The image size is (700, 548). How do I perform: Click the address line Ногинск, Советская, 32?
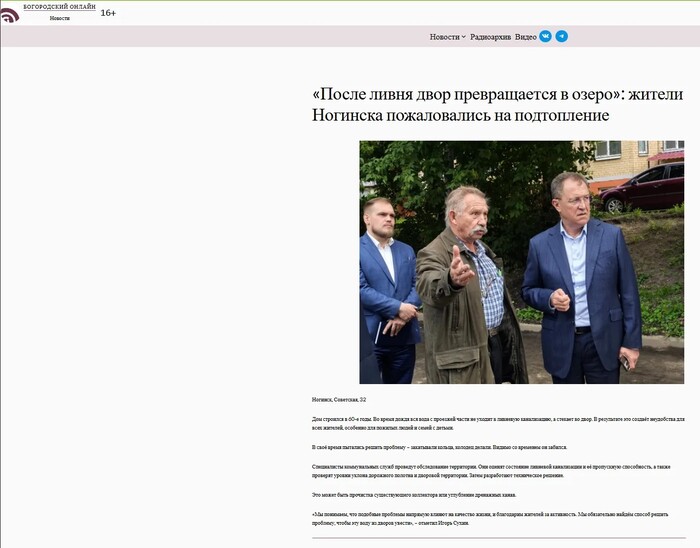[x=339, y=399]
